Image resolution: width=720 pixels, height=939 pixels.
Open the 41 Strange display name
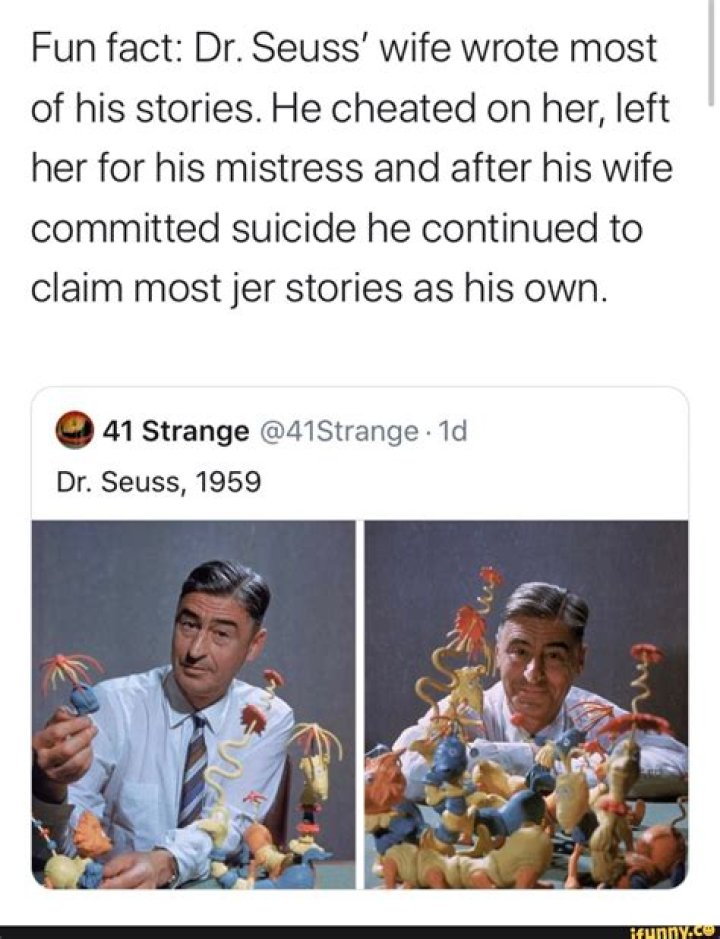176,432
